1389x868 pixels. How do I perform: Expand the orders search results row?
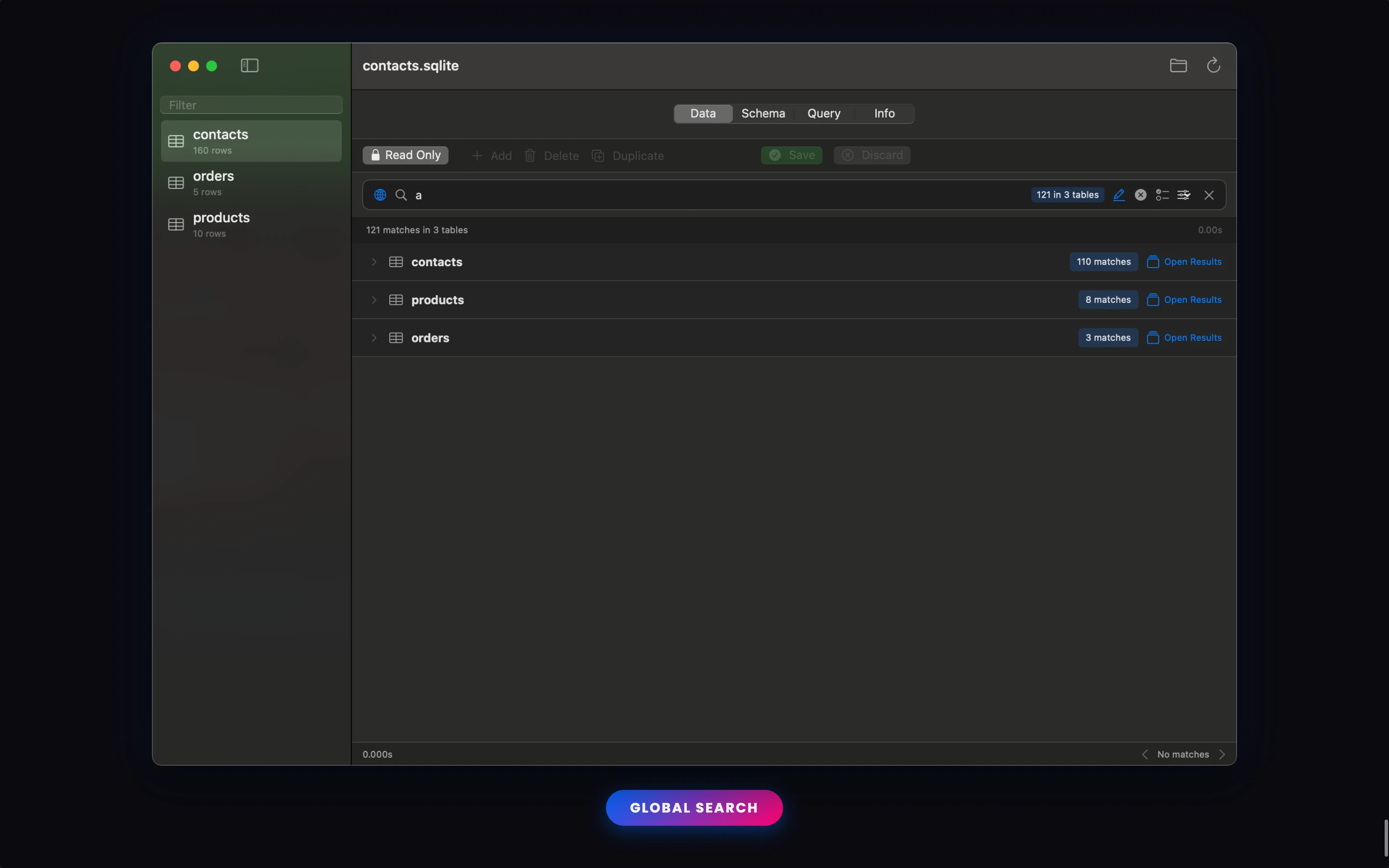point(374,338)
